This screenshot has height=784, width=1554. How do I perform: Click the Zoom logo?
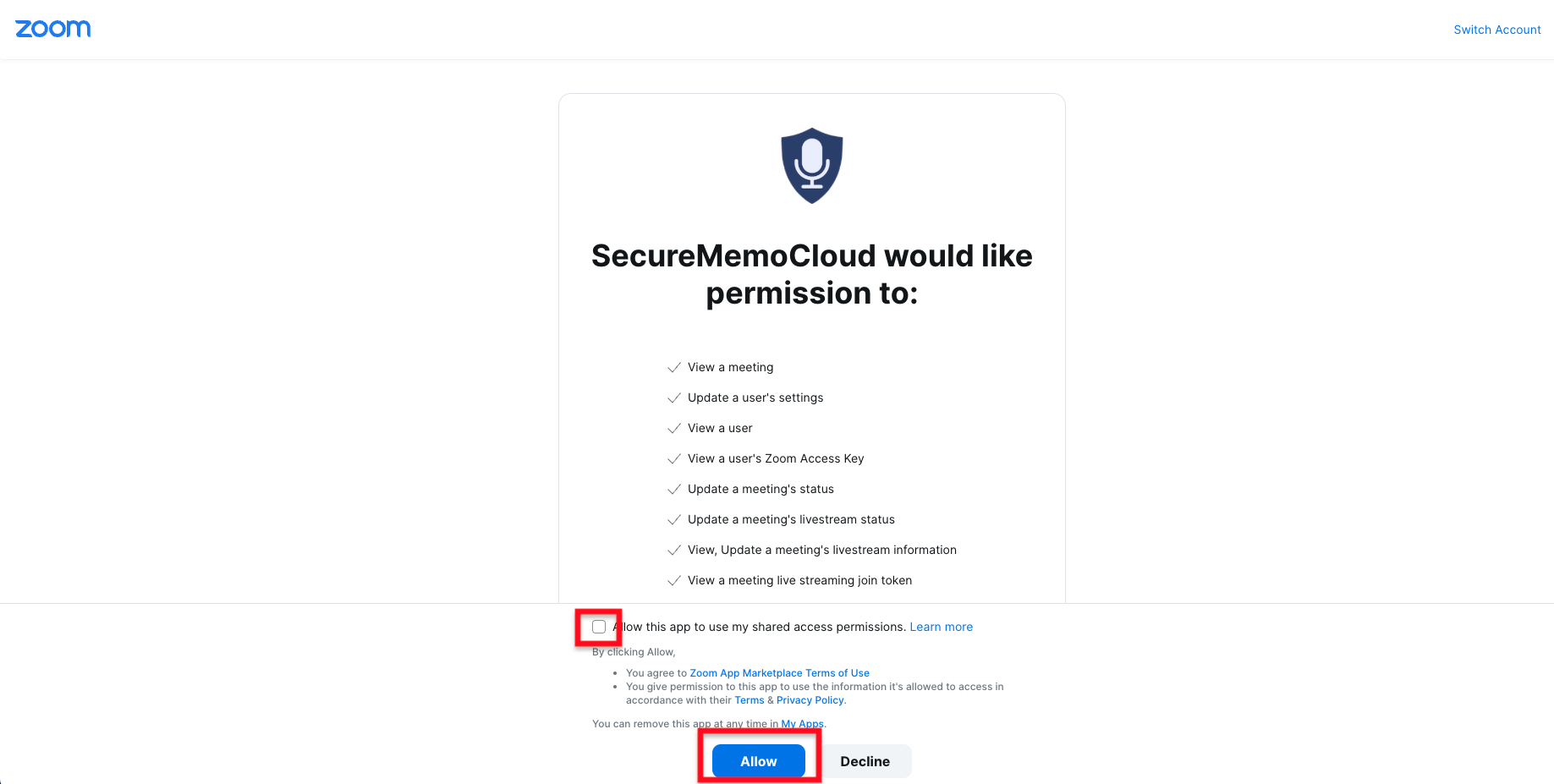click(52, 29)
